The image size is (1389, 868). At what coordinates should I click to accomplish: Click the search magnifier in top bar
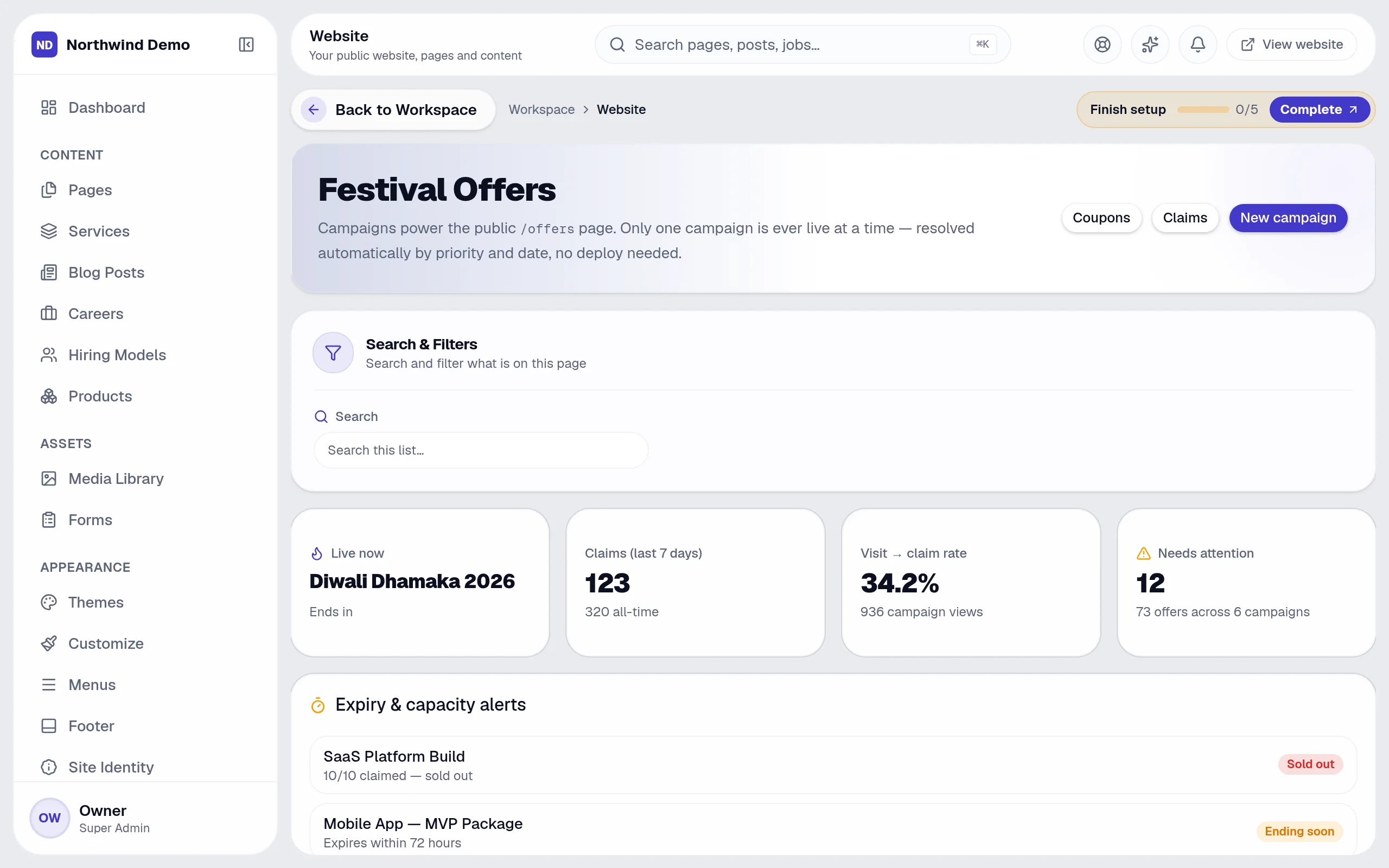point(617,45)
